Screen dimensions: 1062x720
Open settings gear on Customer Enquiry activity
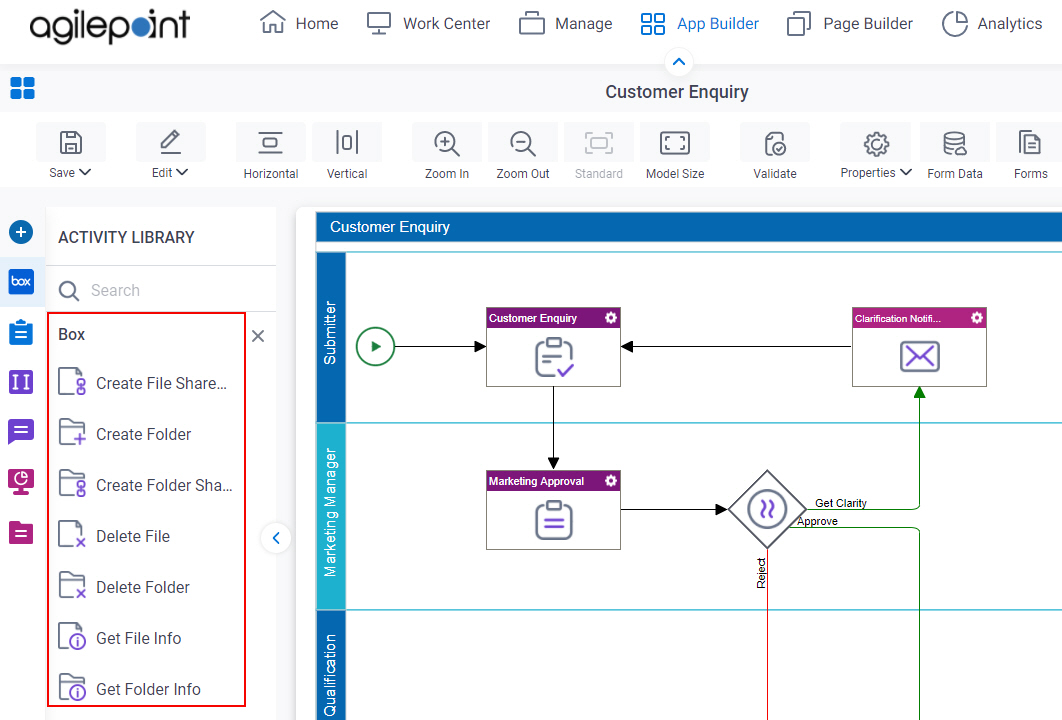611,318
